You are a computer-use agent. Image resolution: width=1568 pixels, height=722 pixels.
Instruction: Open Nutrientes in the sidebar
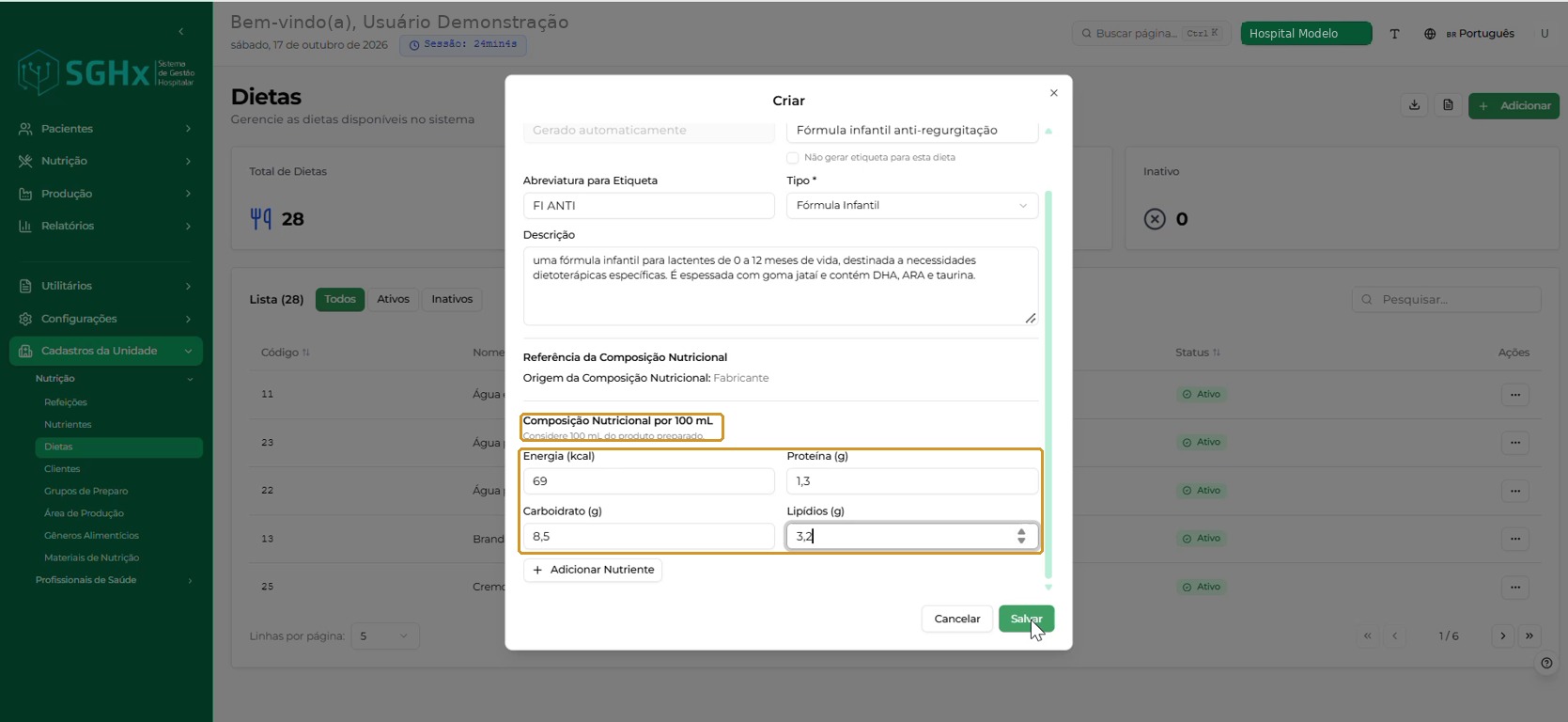(68, 425)
